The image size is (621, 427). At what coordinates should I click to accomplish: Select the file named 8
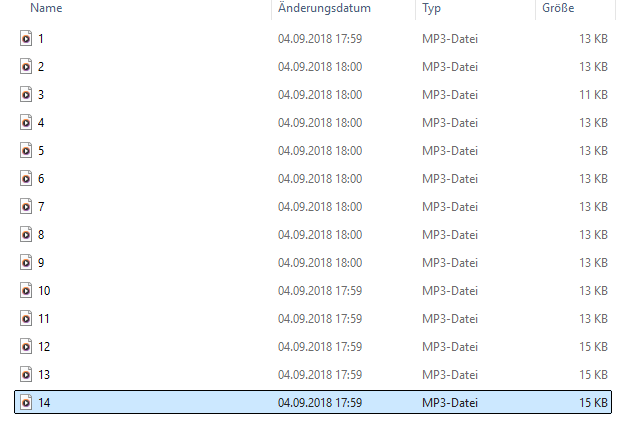(41, 235)
